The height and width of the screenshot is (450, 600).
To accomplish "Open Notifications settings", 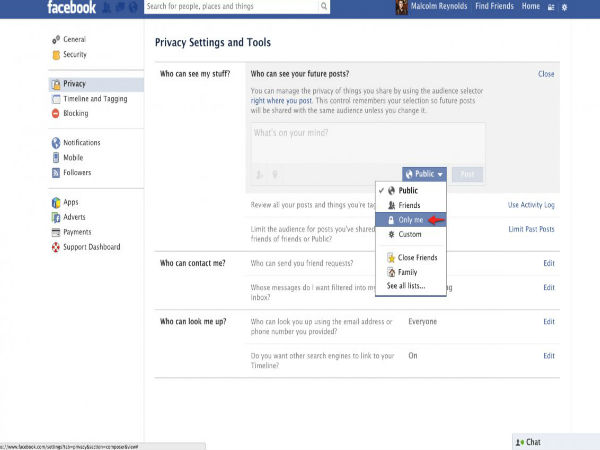I will 82,143.
